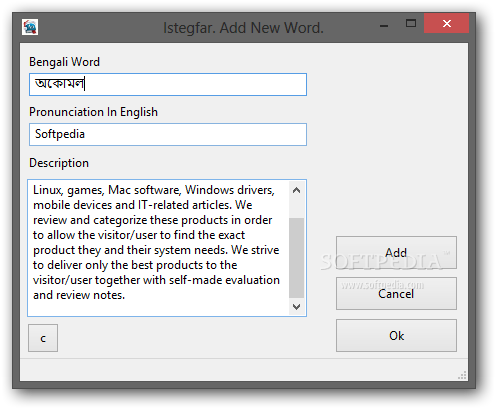
Task: Click the 'Bengali Word' label
Action: coord(64,62)
